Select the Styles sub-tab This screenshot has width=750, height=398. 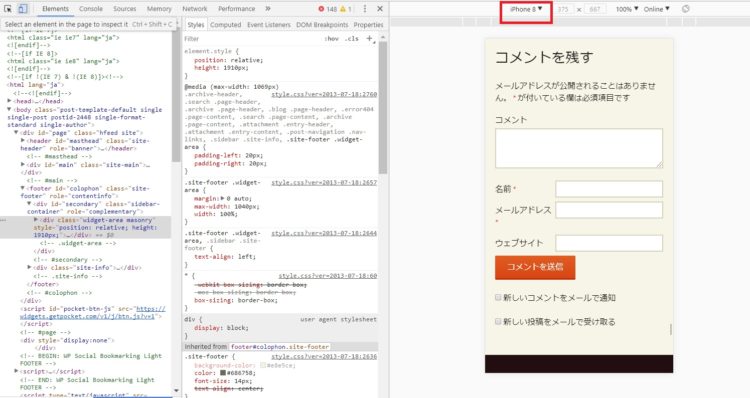tap(196, 24)
